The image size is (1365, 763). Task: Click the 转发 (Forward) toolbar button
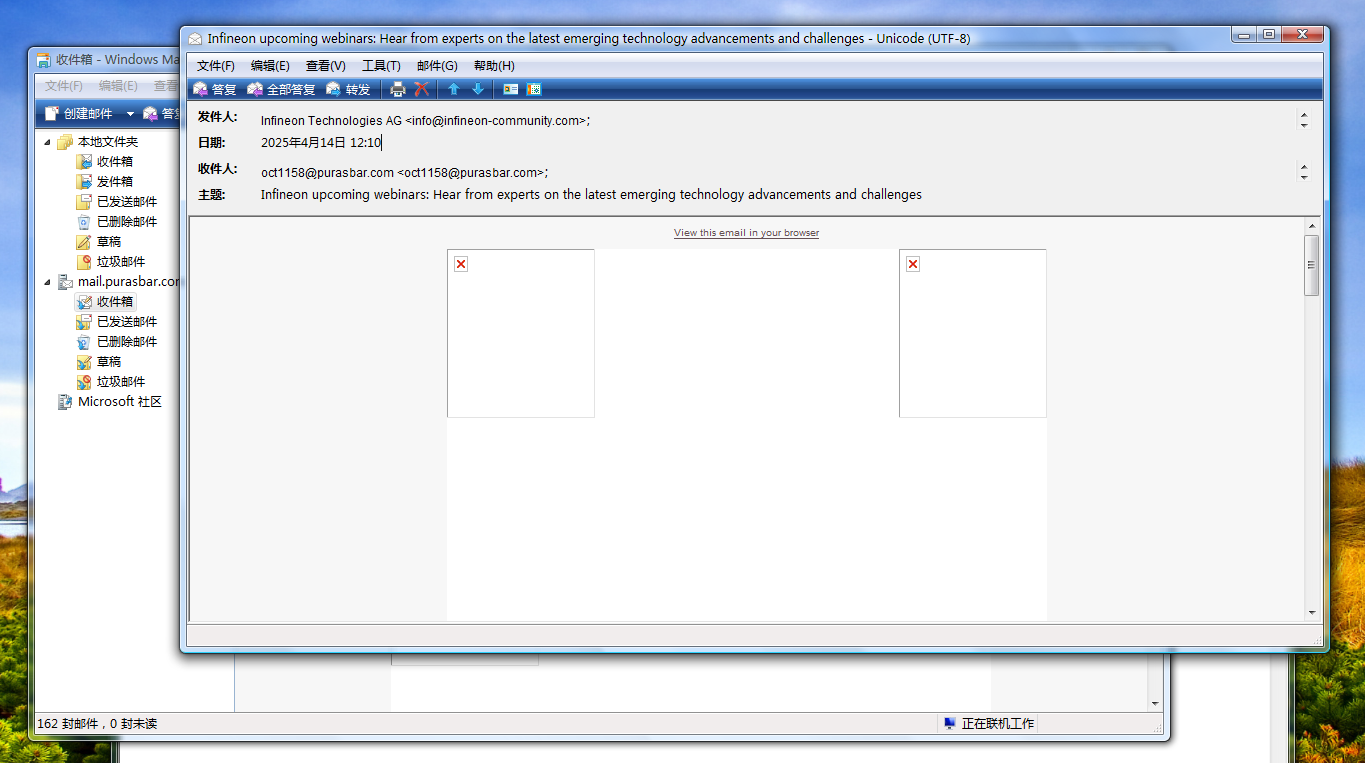click(348, 89)
